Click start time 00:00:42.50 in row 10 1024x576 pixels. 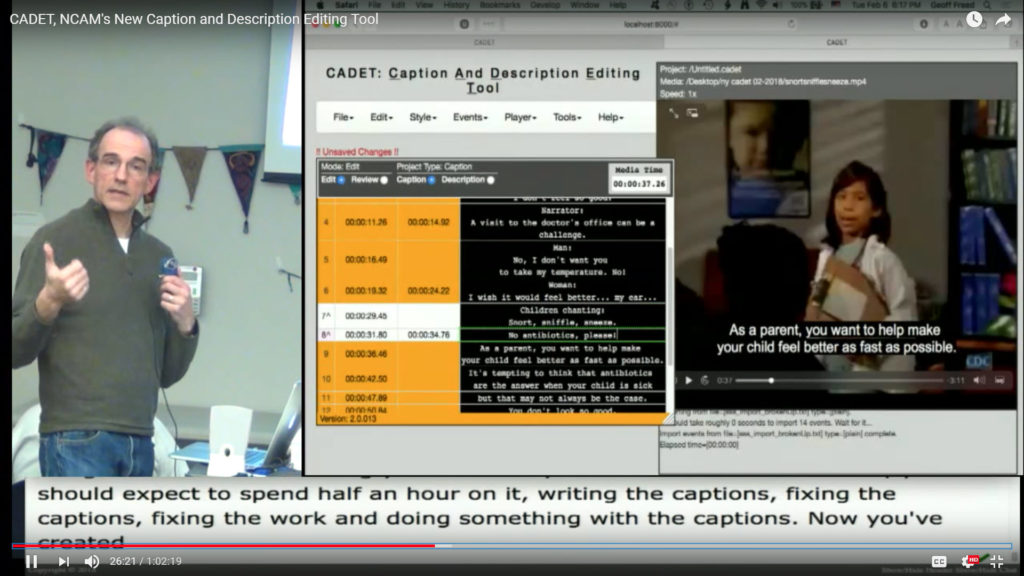pyautogui.click(x=366, y=379)
